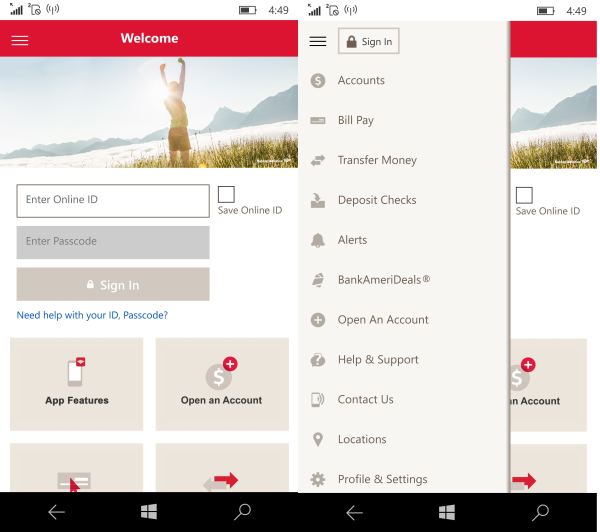600x532 pixels.
Task: Click the Accounts dollar icon in menu
Action: click(x=318, y=80)
